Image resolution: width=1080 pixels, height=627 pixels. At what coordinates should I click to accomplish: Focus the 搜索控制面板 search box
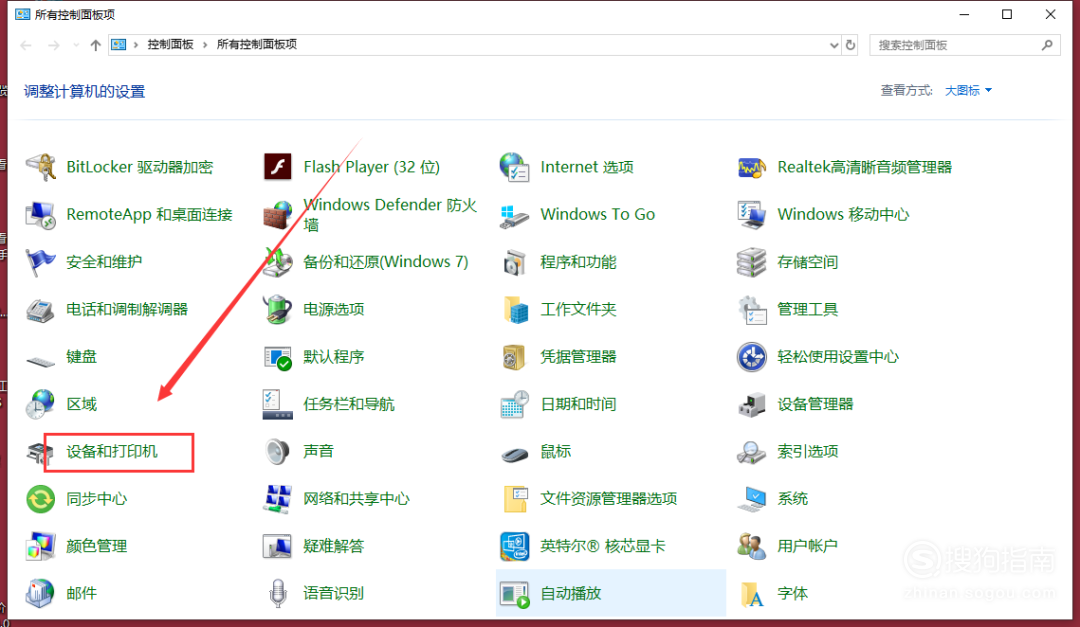(964, 45)
